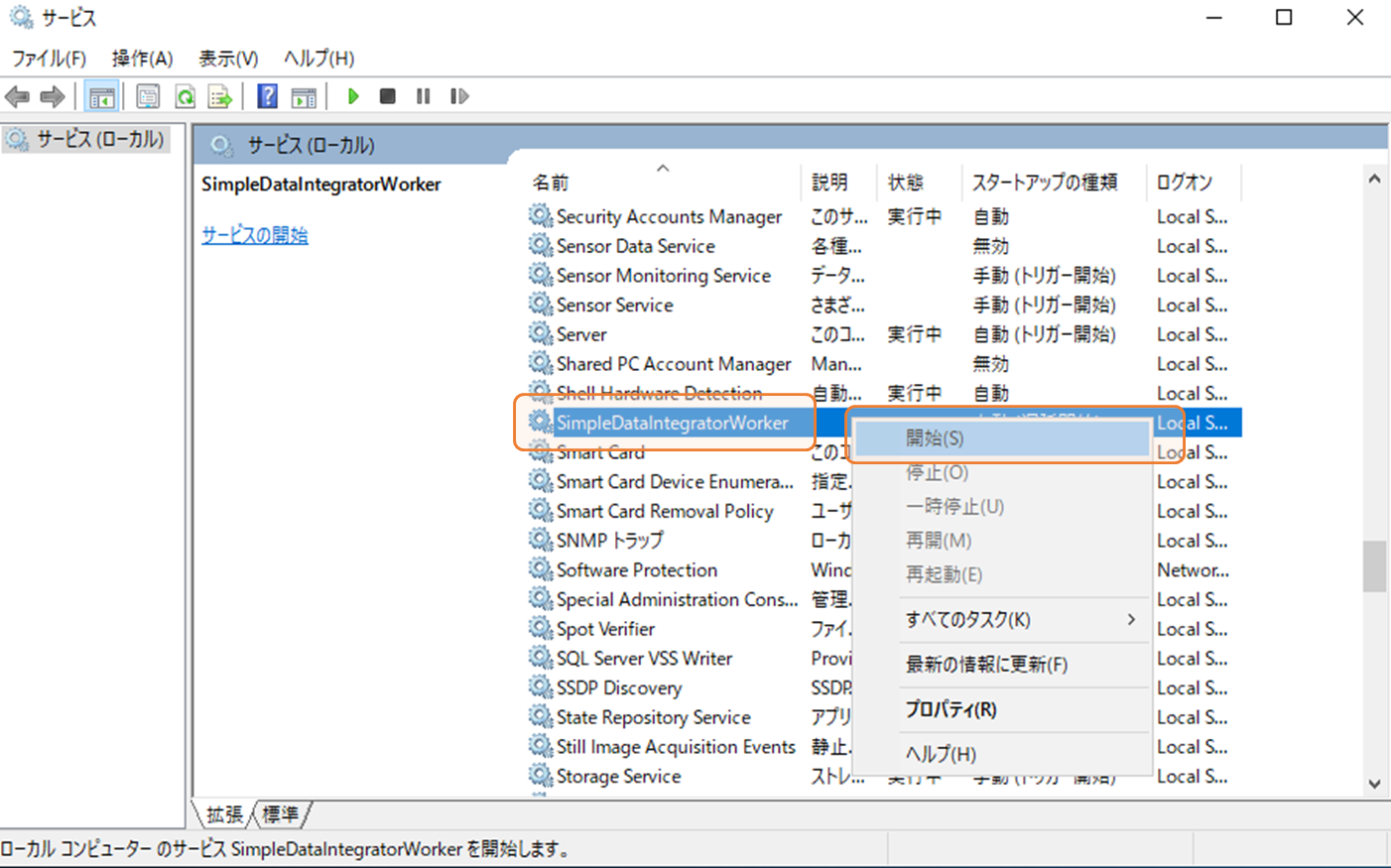Sort by the 名前 column header
Image resolution: width=1391 pixels, height=868 pixels.
(662, 182)
